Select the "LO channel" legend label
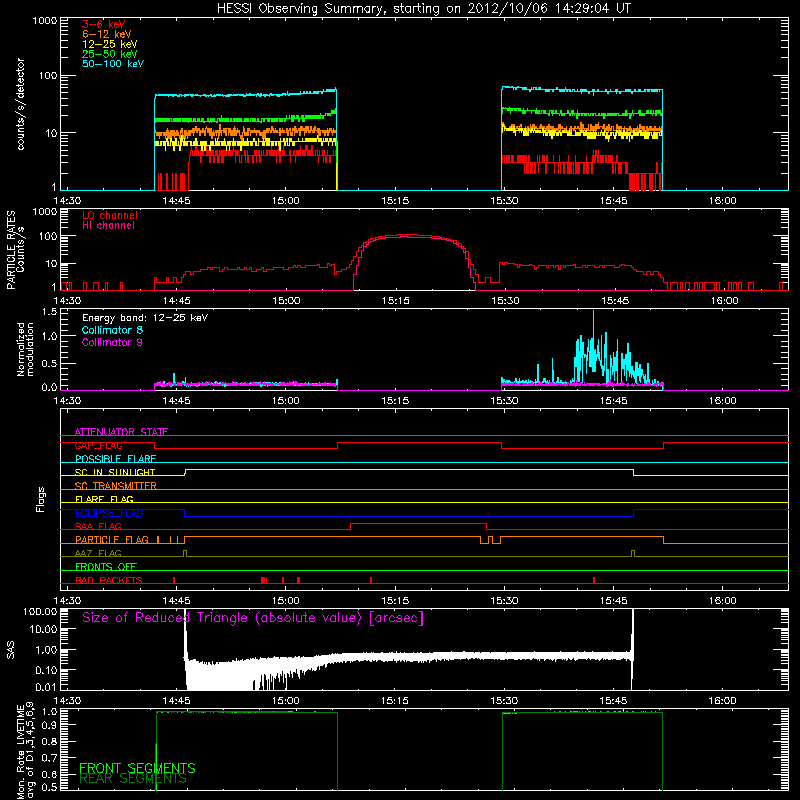This screenshot has width=800, height=800. (x=110, y=216)
